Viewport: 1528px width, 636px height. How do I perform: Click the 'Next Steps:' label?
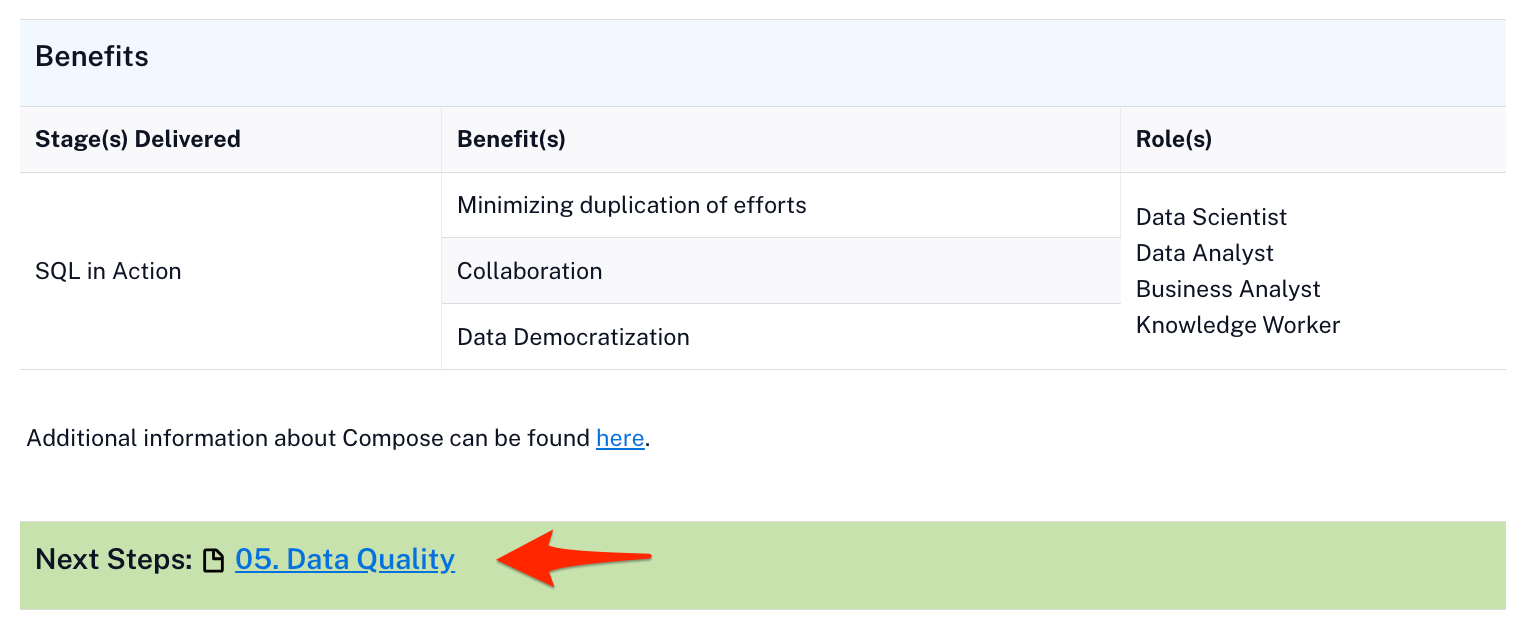coord(113,559)
